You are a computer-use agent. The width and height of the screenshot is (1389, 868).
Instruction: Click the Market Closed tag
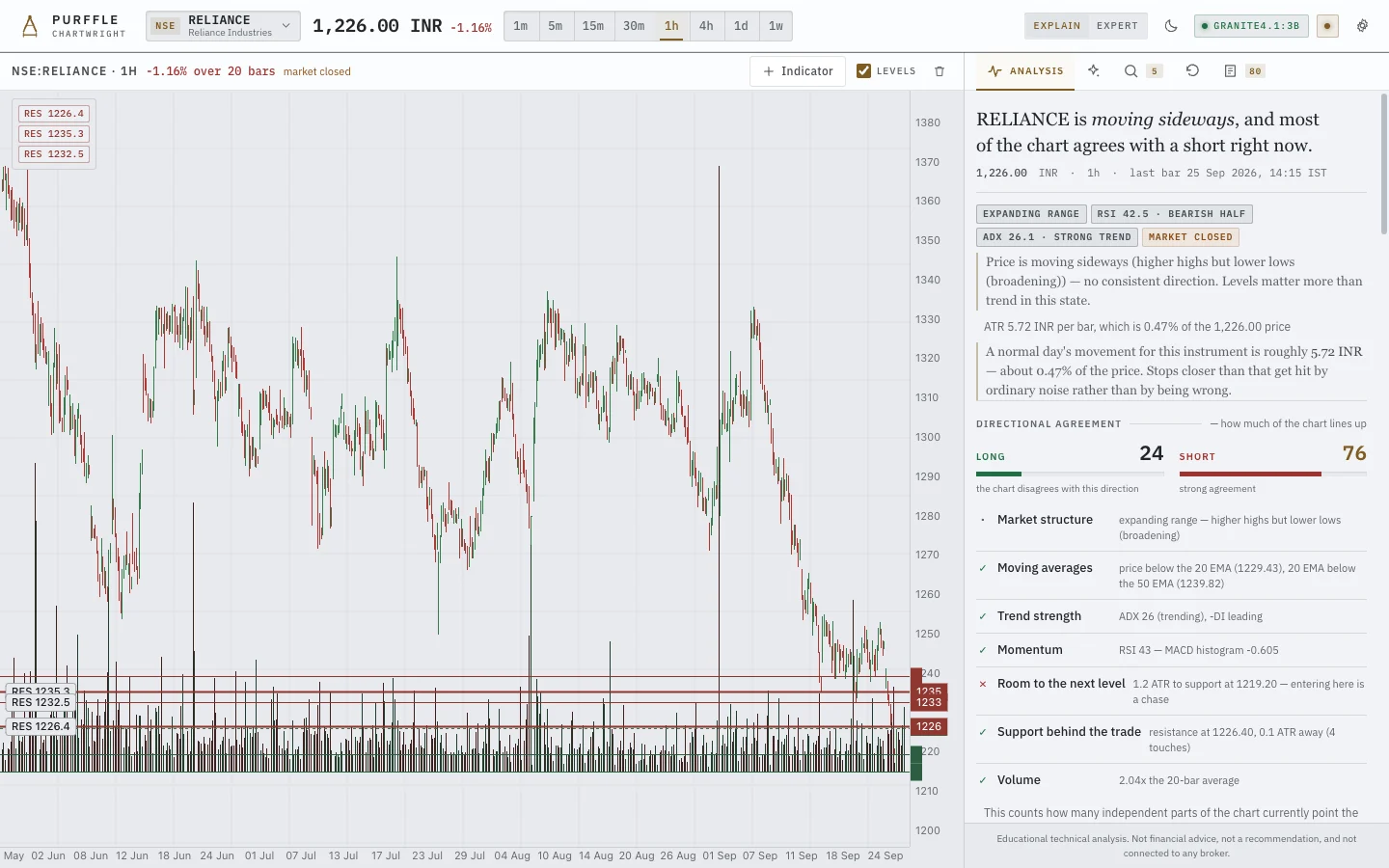(x=1190, y=237)
